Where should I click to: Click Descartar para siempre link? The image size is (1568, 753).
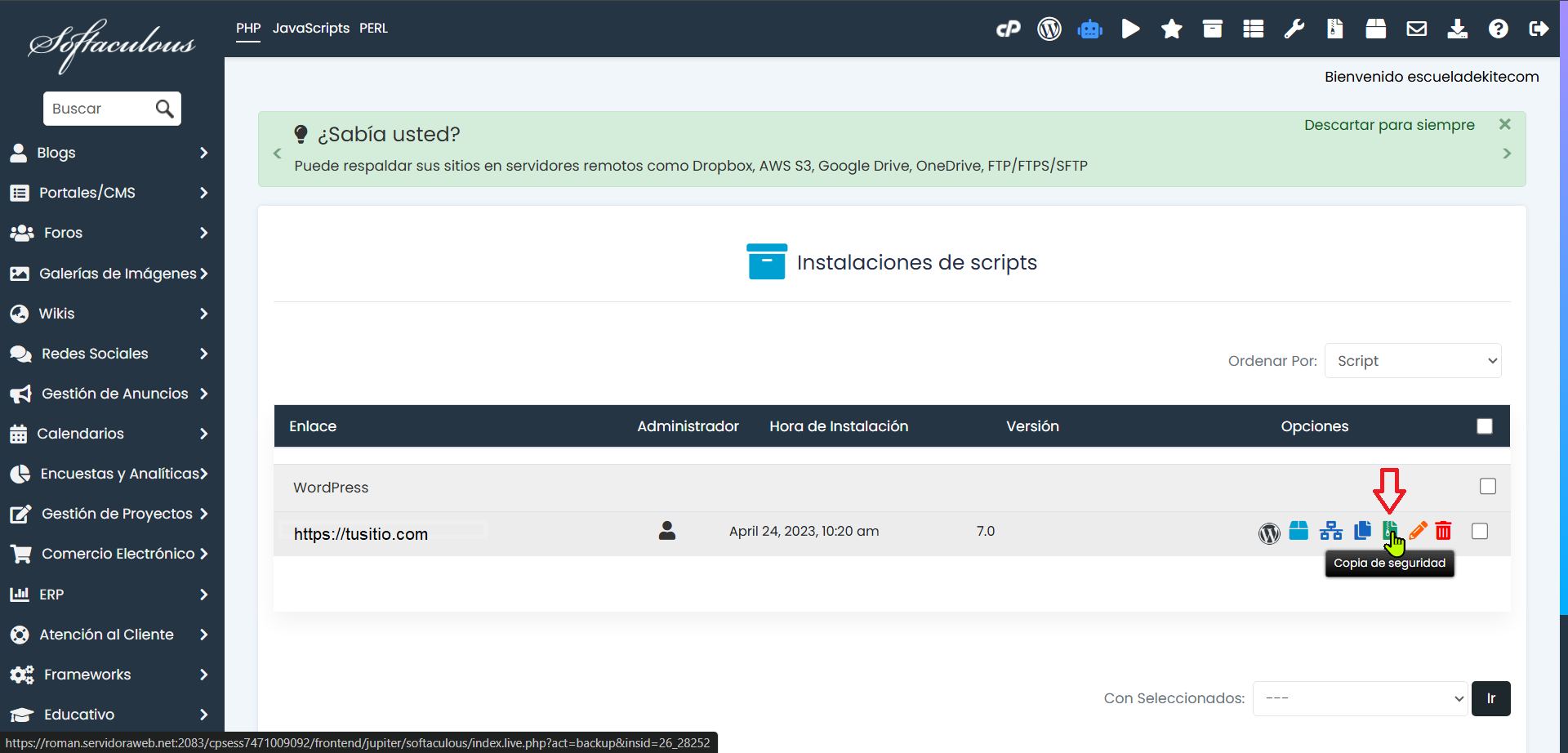pos(1389,125)
